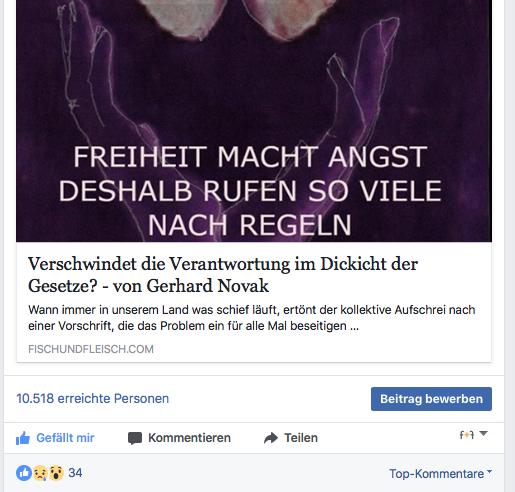The image size is (515, 492).
Task: Click the share arrow icon
Action: pos(271,438)
